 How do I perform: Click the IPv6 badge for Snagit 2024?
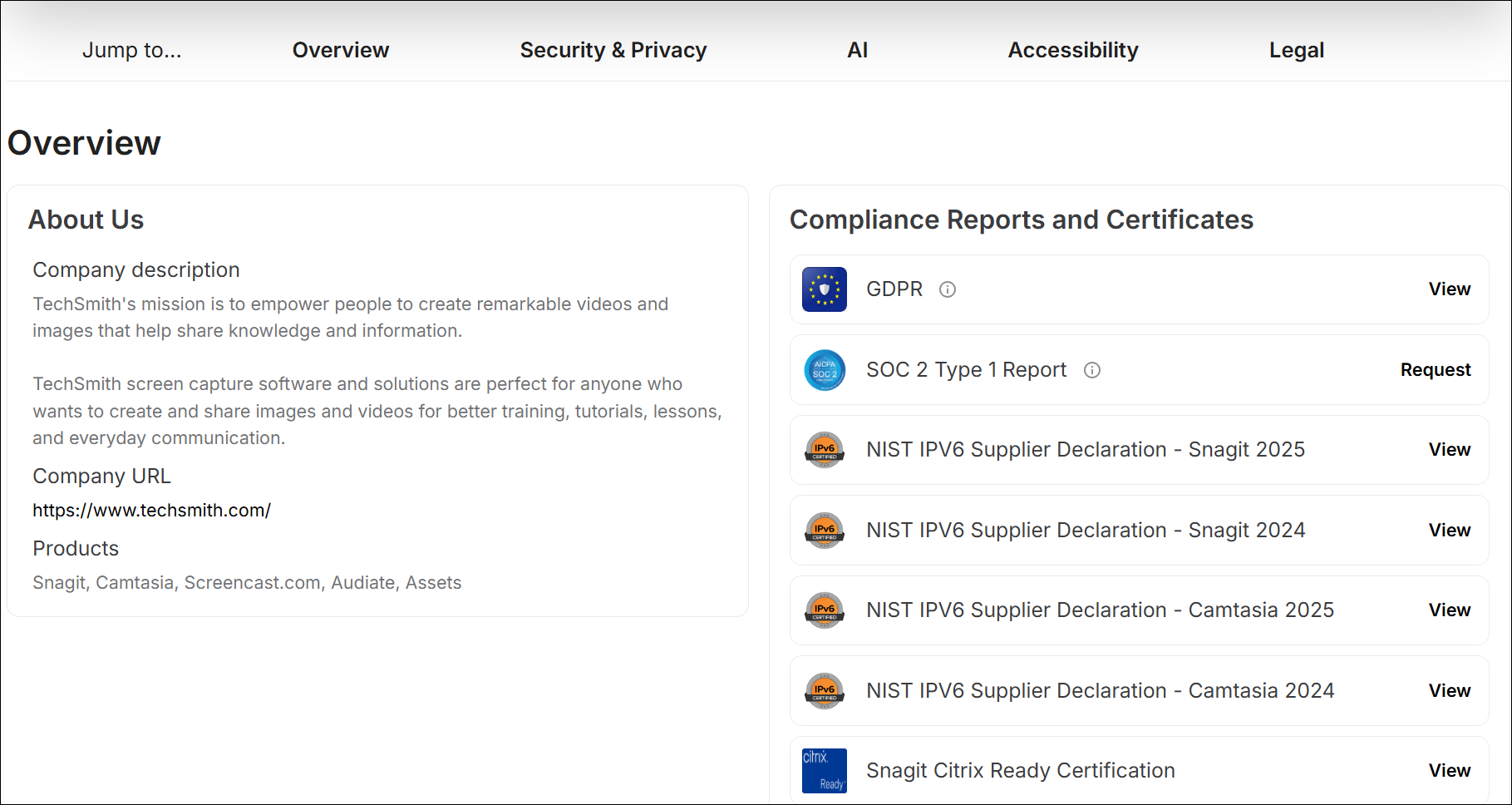(x=824, y=531)
